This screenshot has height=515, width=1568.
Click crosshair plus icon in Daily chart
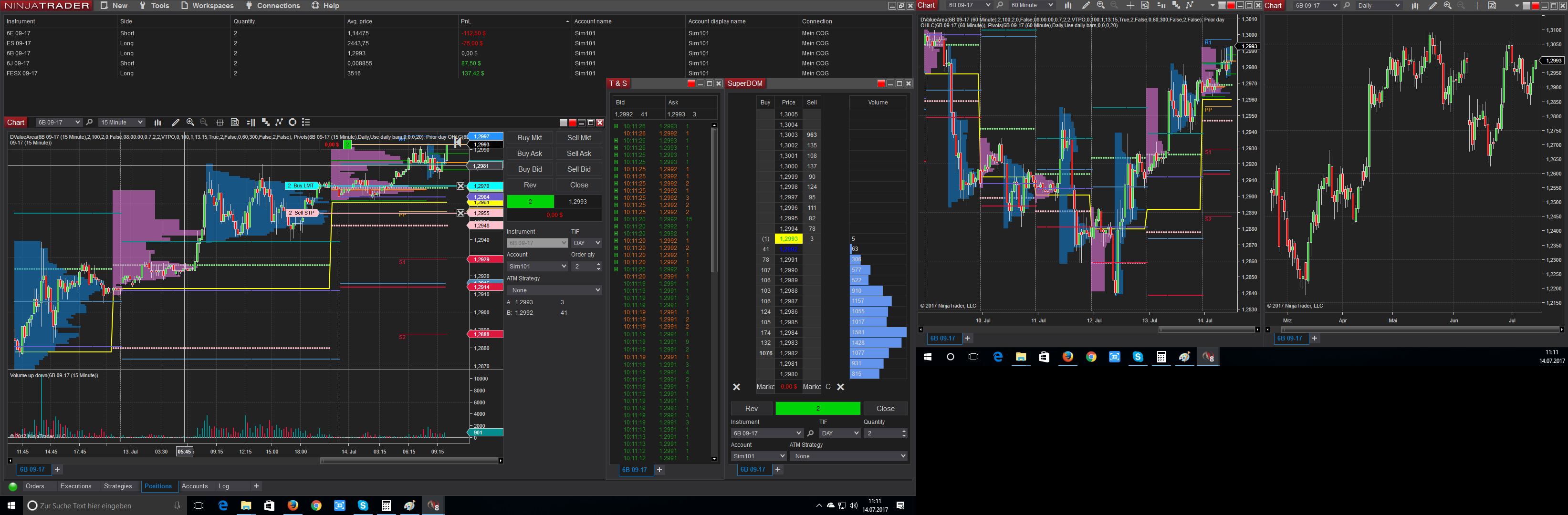1477,5
